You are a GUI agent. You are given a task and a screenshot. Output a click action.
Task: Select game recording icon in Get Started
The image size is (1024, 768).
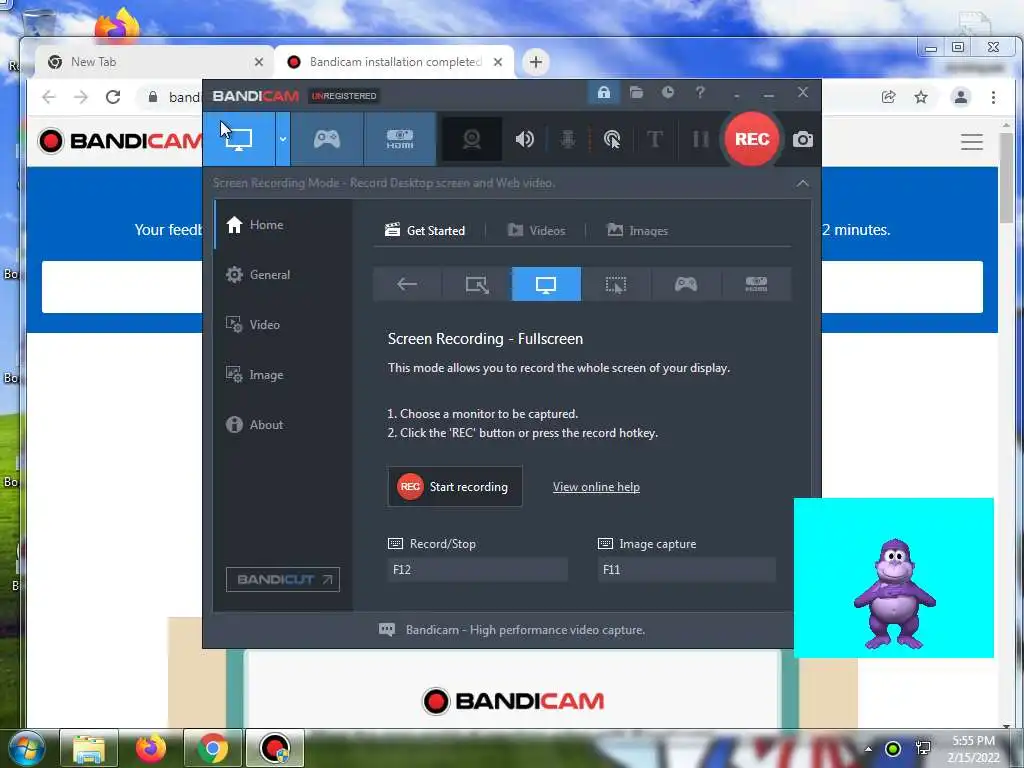pos(686,284)
